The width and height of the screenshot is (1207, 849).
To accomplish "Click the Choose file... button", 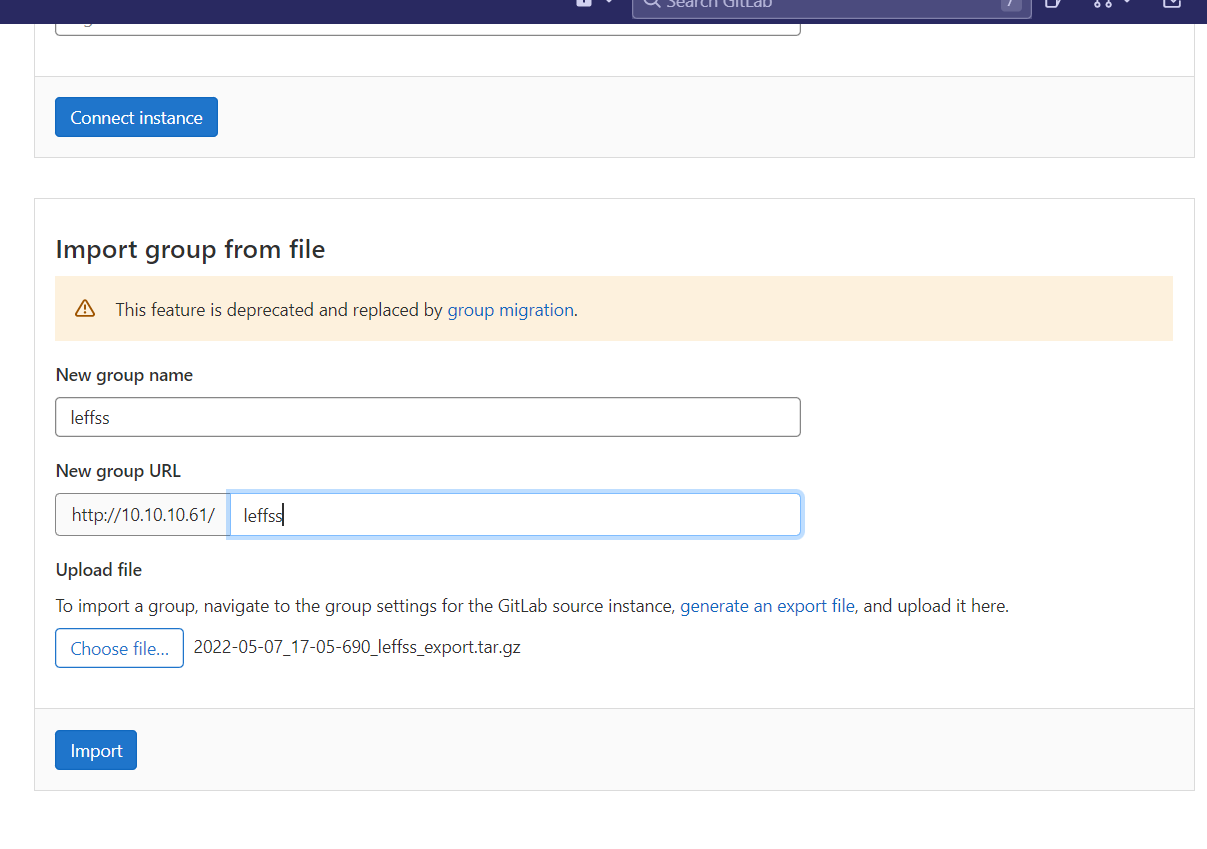I will coord(119,648).
